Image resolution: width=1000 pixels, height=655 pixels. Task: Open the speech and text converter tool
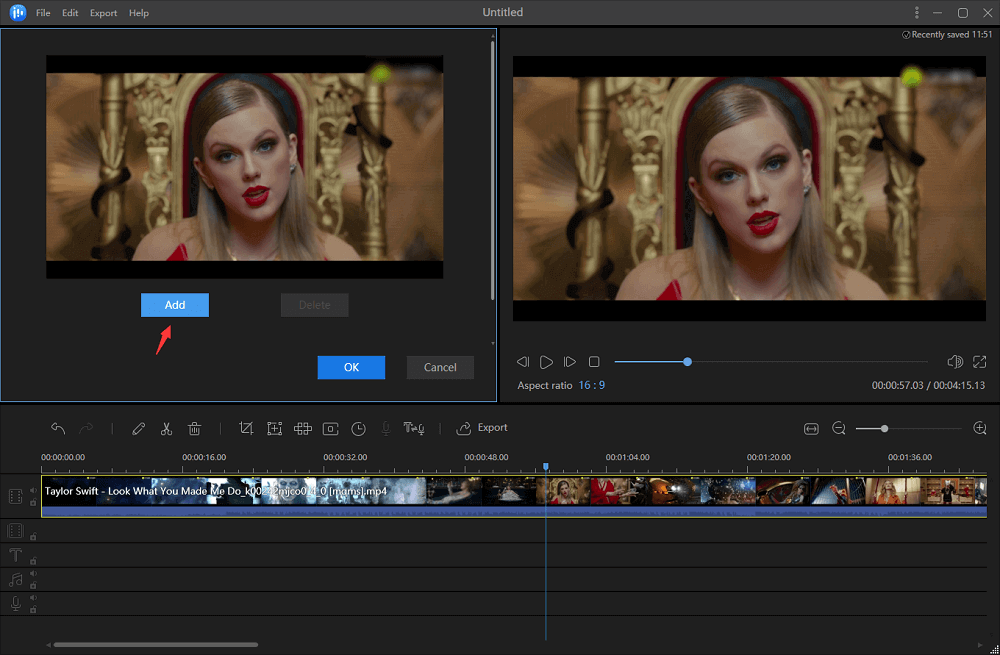pos(414,429)
